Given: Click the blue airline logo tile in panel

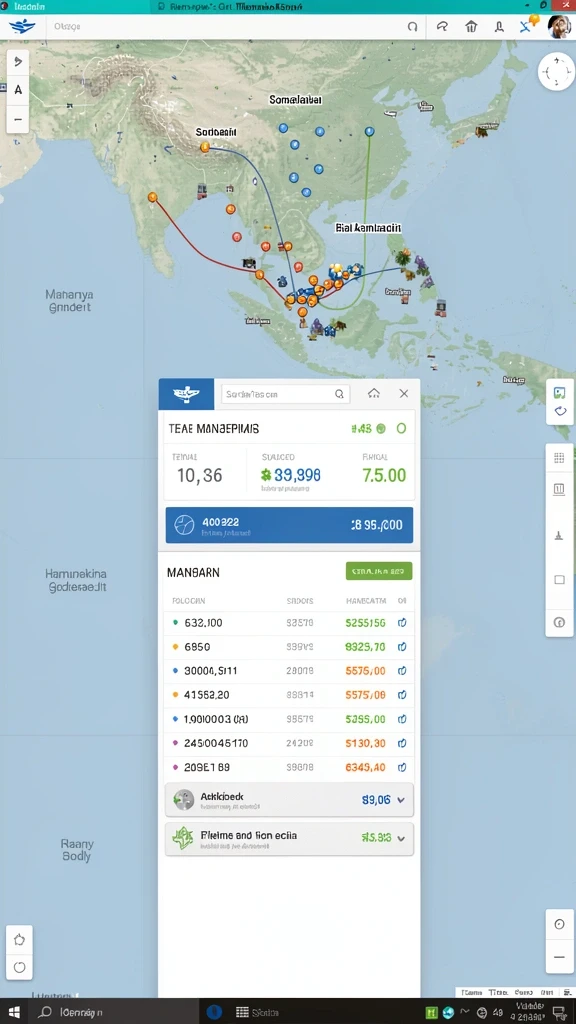Looking at the screenshot, I should click(186, 394).
